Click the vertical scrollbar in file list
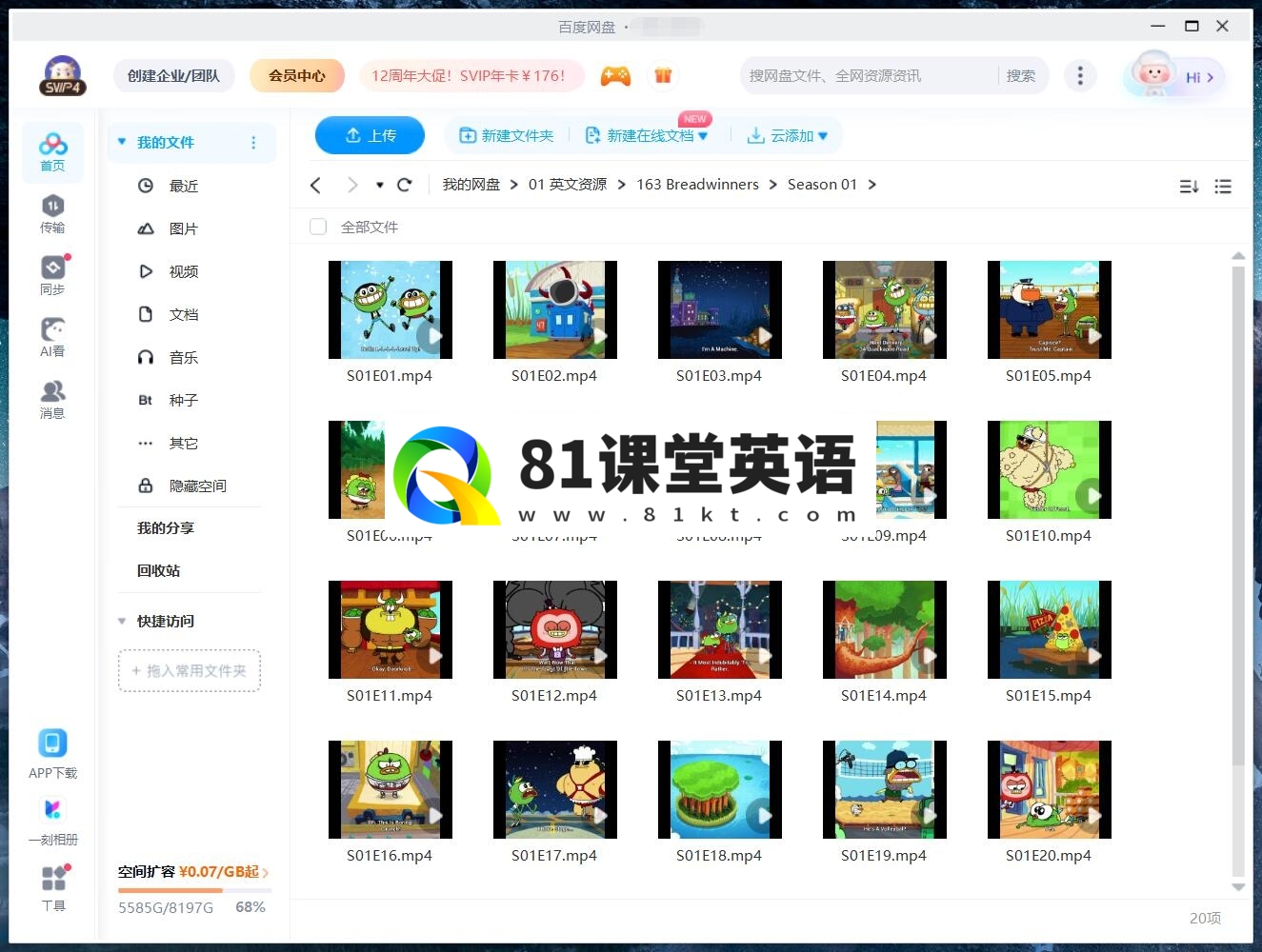The image size is (1262, 952). click(1238, 514)
